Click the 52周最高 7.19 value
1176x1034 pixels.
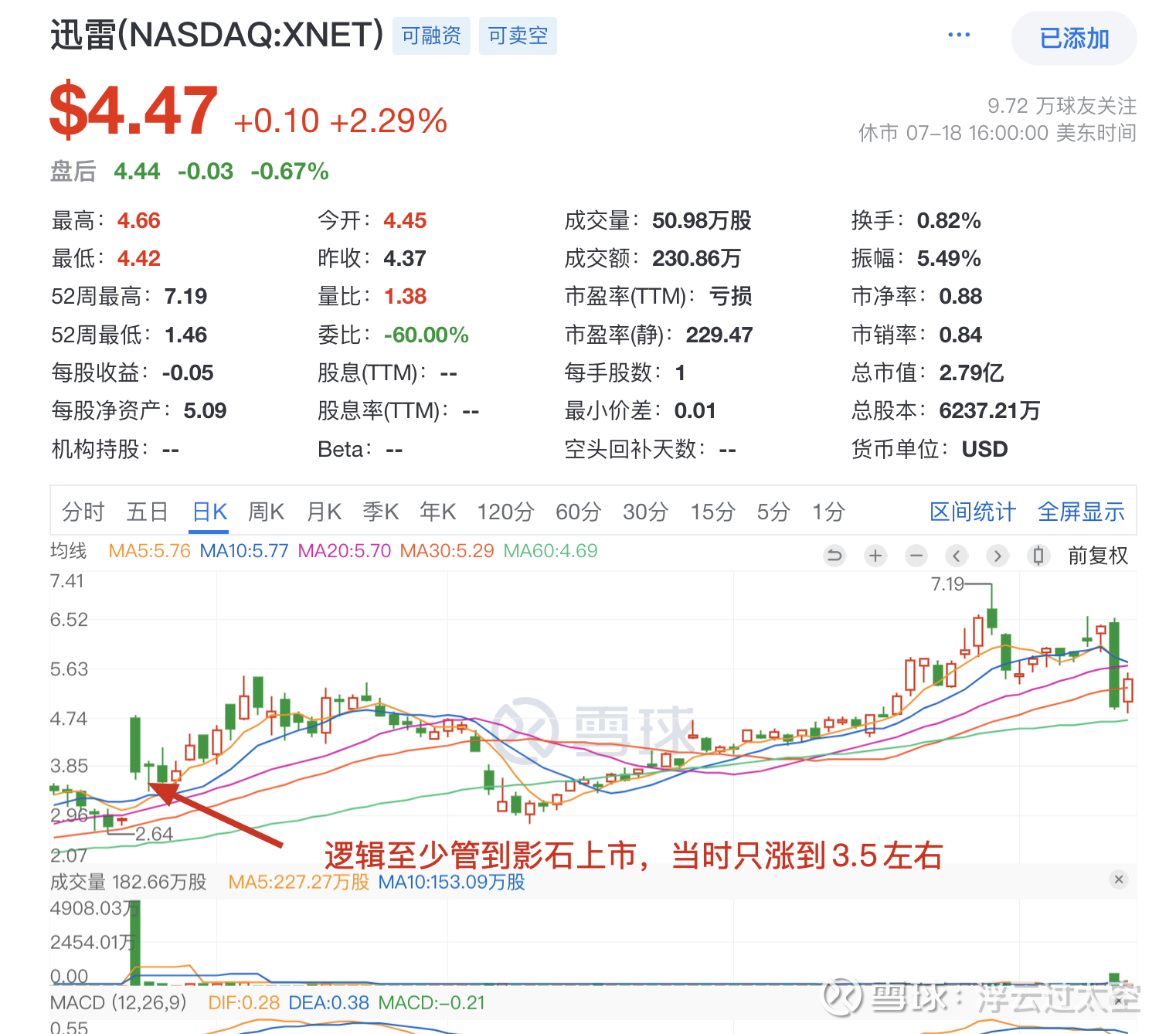[185, 296]
